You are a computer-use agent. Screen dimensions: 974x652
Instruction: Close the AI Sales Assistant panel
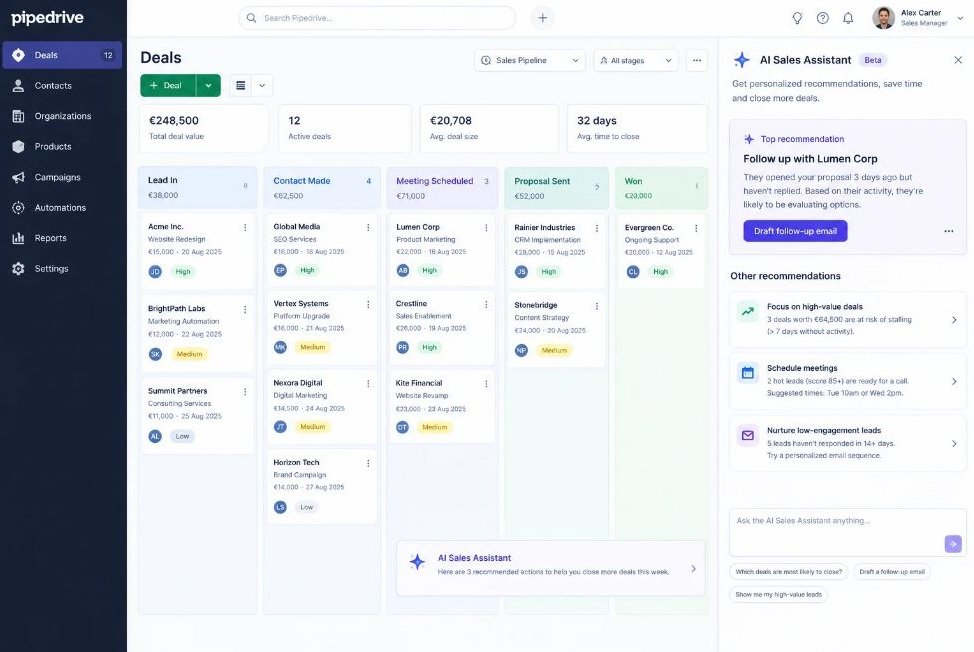click(958, 60)
